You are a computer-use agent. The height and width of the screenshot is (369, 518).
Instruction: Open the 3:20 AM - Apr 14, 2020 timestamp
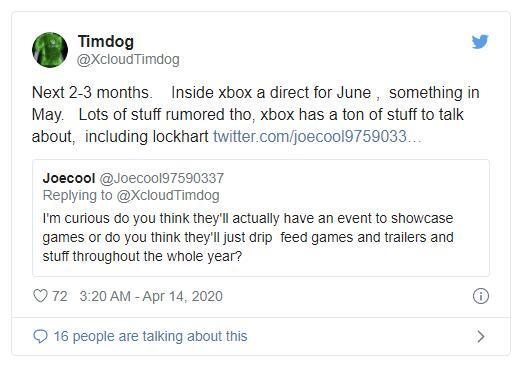pos(151,296)
